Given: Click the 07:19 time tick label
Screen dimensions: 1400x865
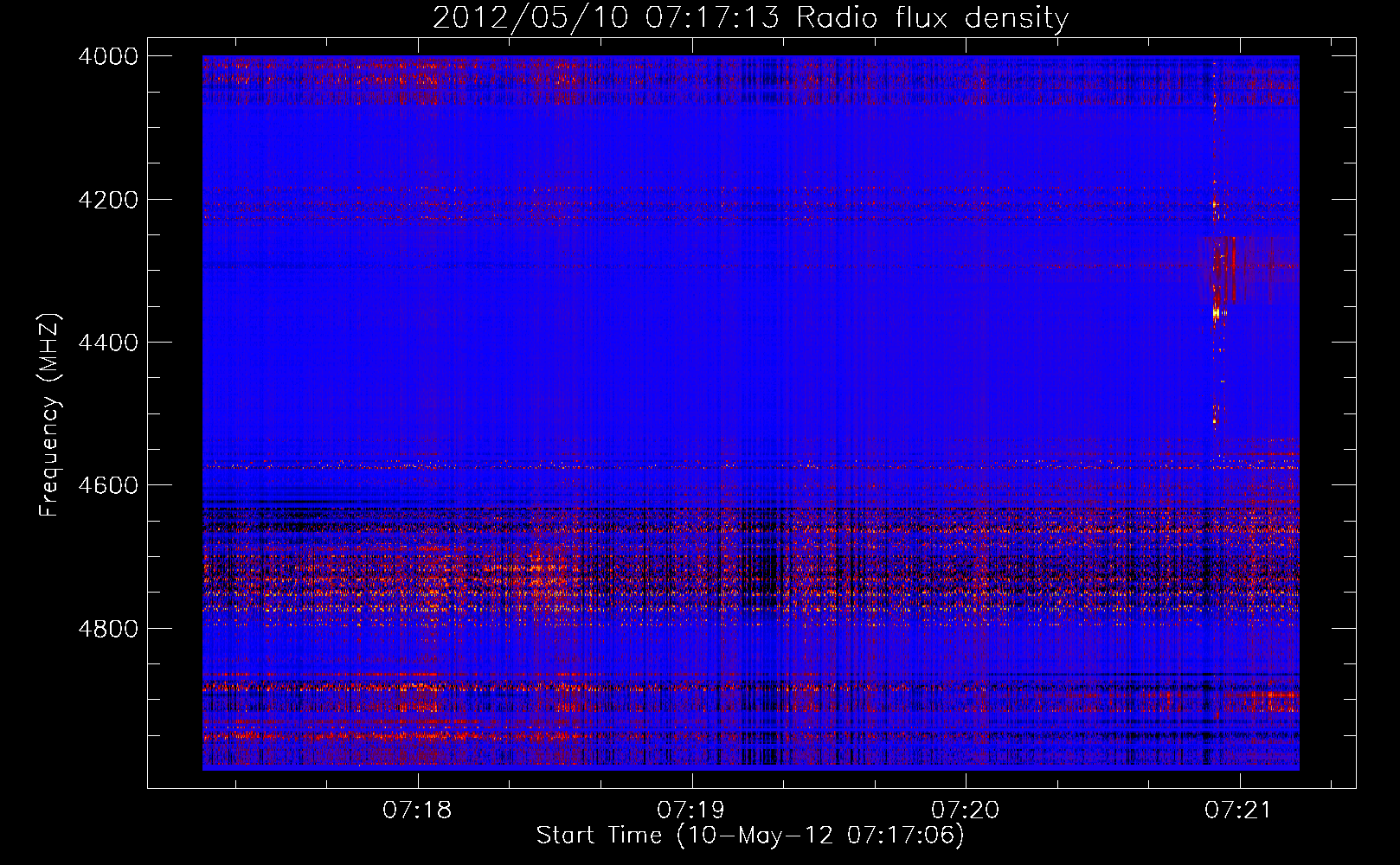Looking at the screenshot, I should coord(691,811).
